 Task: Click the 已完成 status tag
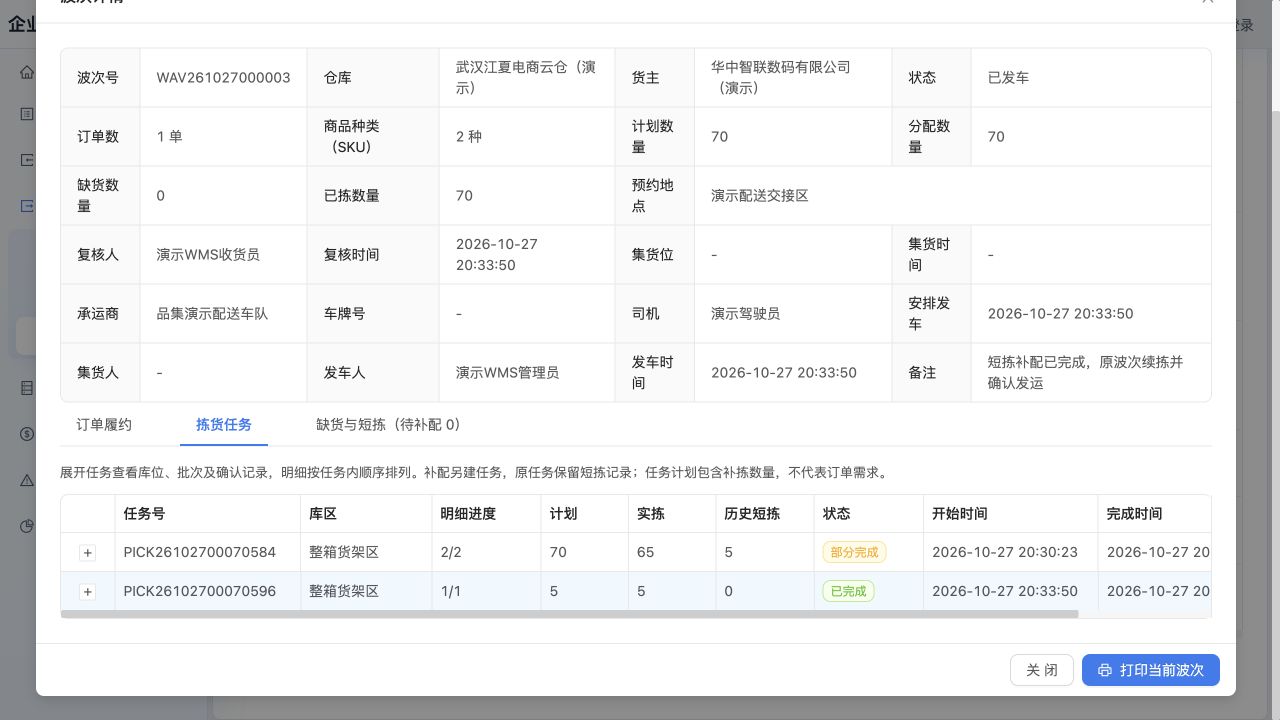(848, 591)
